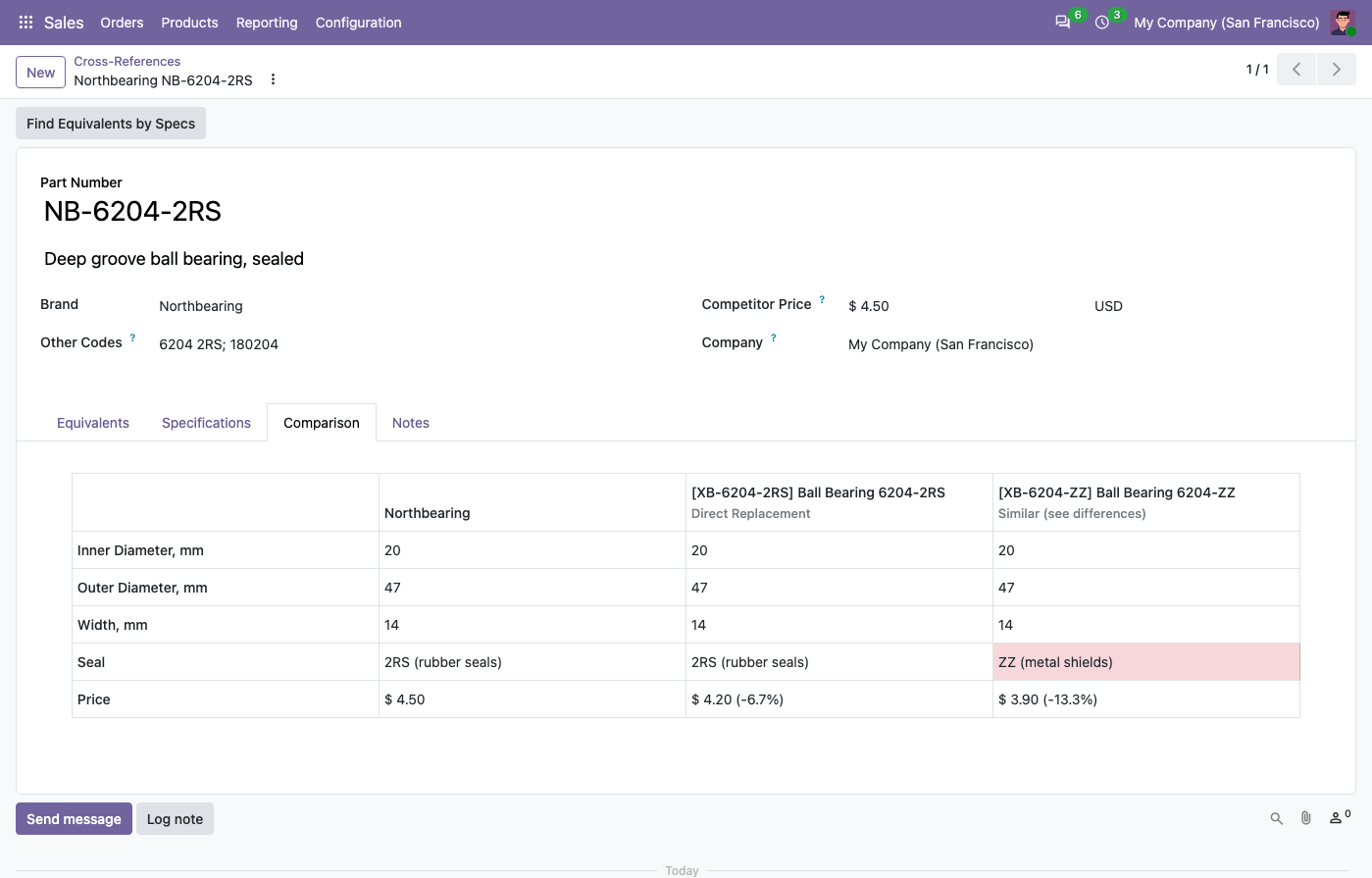Click Find Equivalents by Specs
The height and width of the screenshot is (878, 1372).
(111, 124)
